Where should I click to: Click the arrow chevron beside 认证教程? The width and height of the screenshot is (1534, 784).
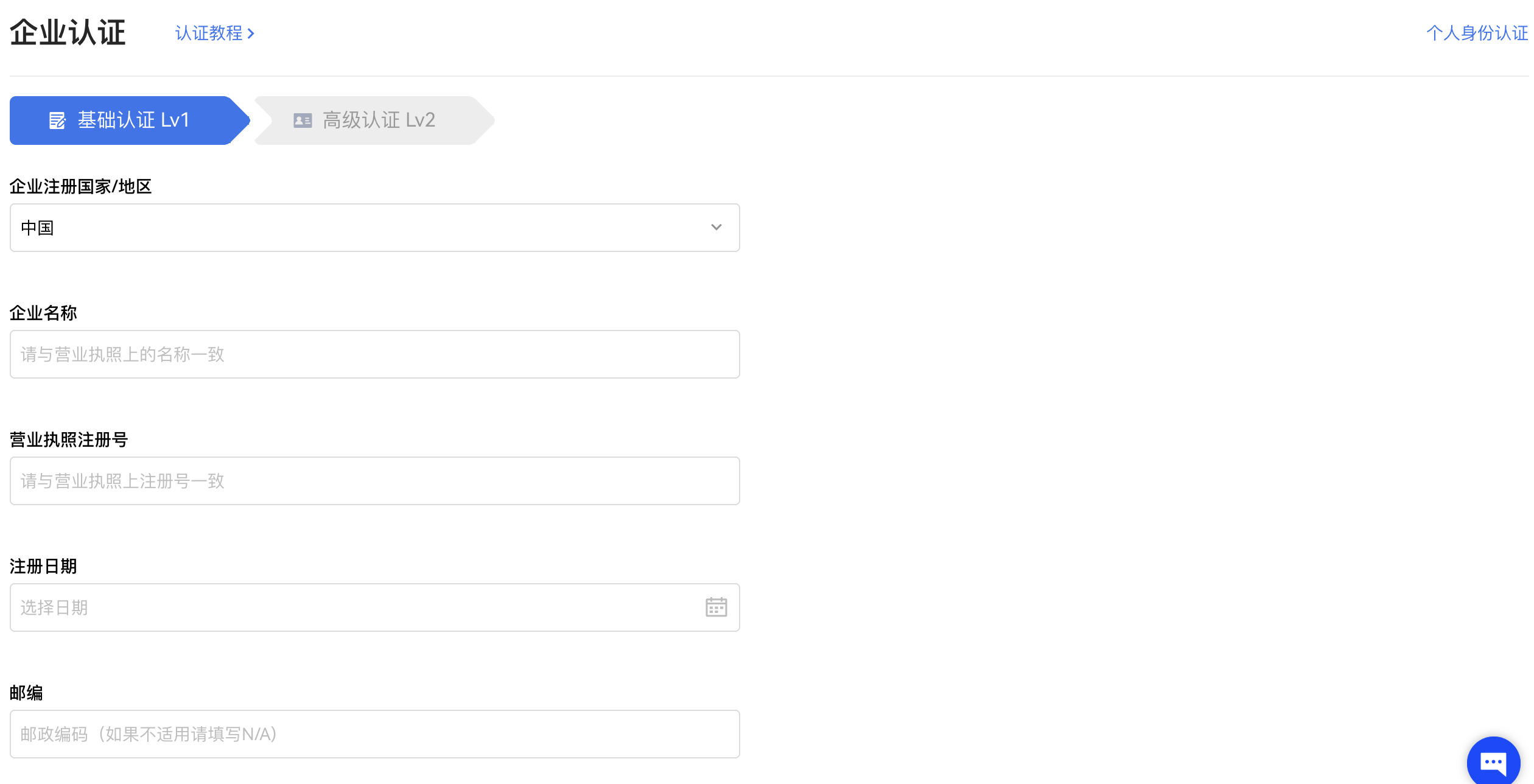(251, 33)
